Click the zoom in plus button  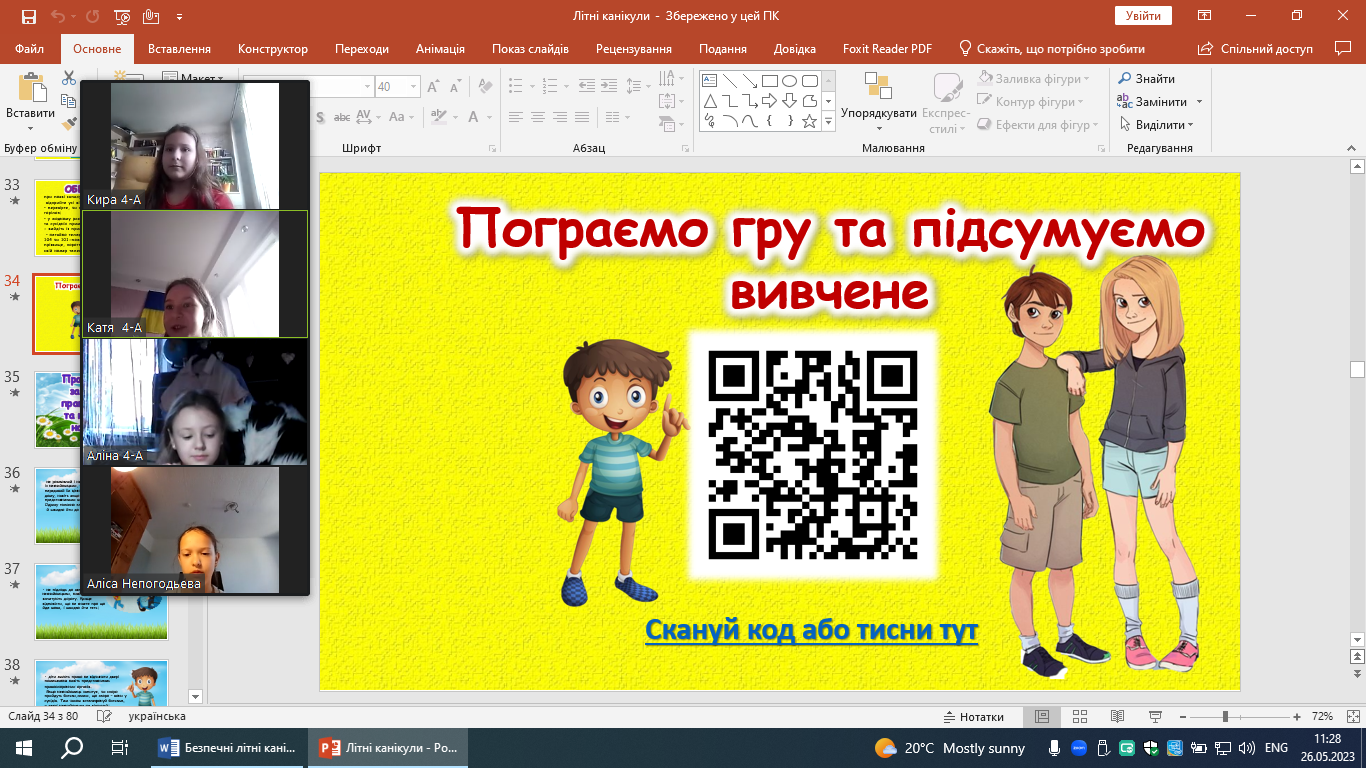1297,717
